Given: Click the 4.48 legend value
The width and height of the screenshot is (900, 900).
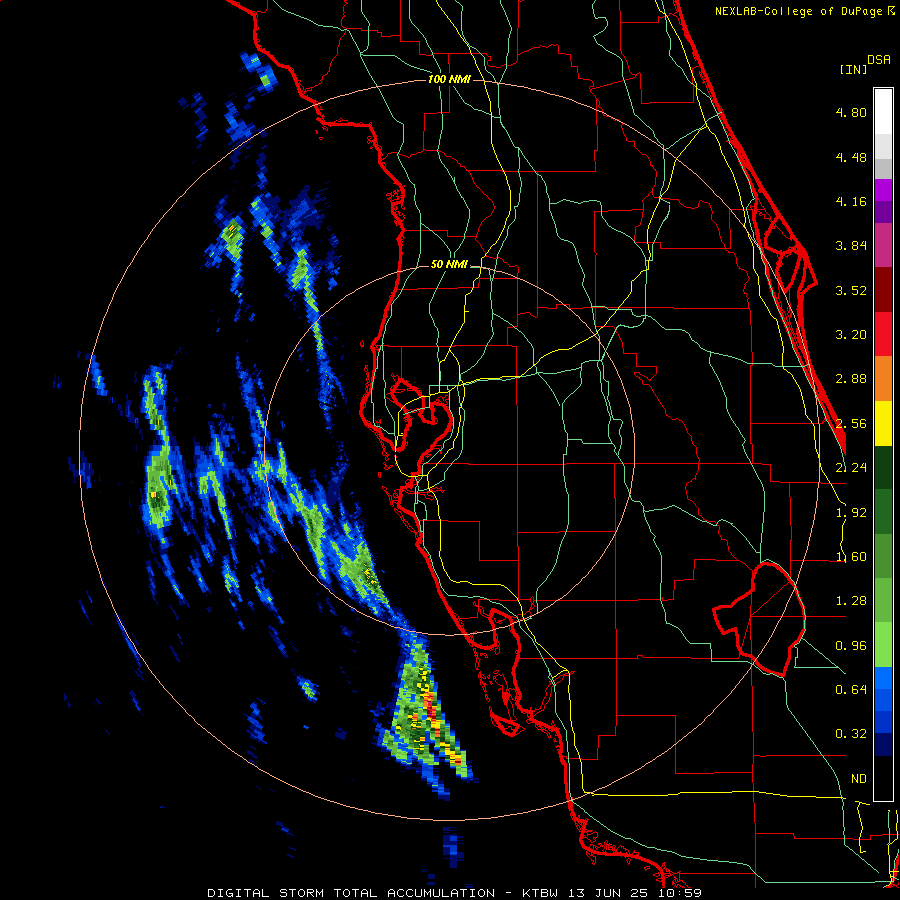Looking at the screenshot, I should pos(851,157).
